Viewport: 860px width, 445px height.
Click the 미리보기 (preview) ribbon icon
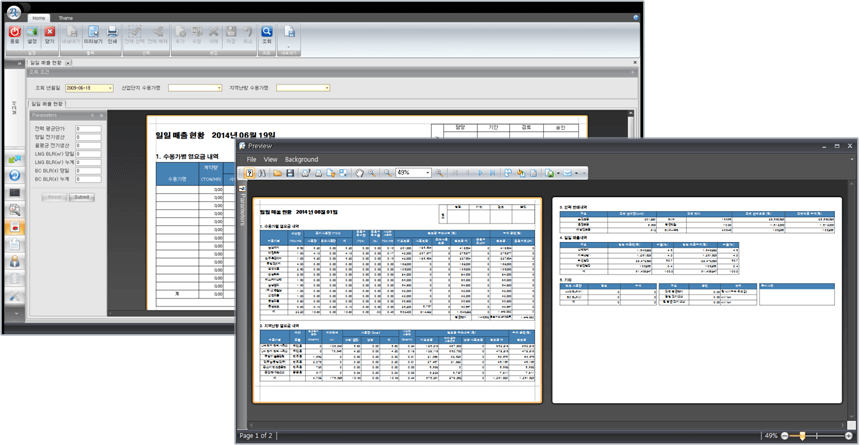coord(92,34)
